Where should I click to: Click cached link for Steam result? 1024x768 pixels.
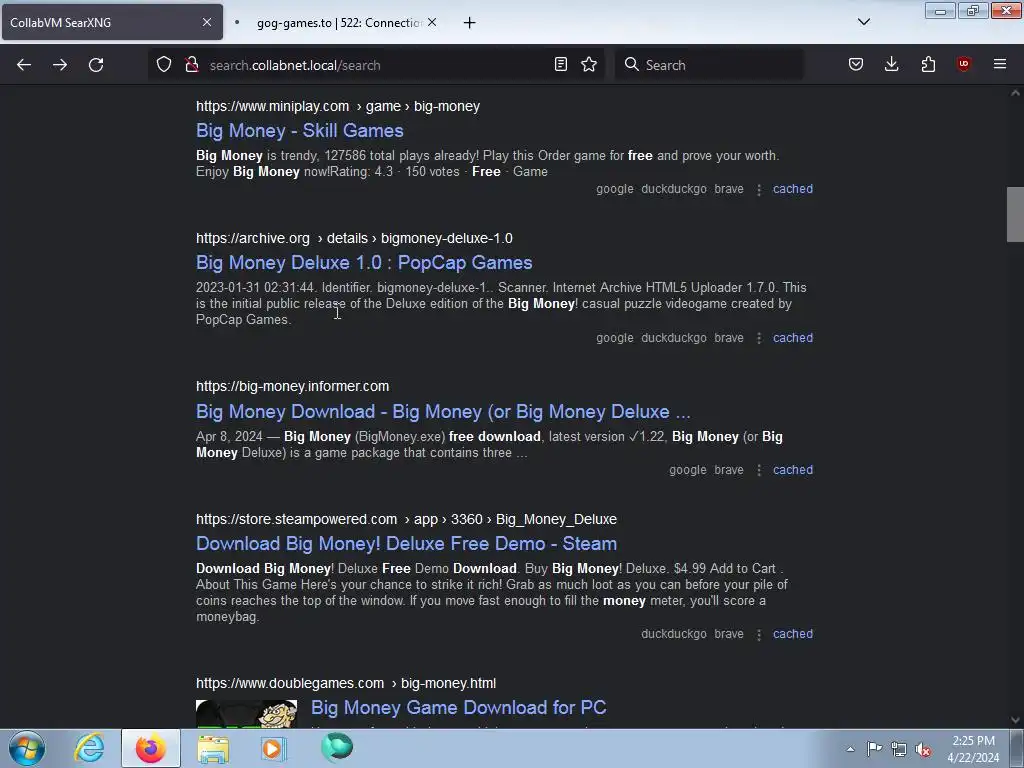tap(793, 633)
